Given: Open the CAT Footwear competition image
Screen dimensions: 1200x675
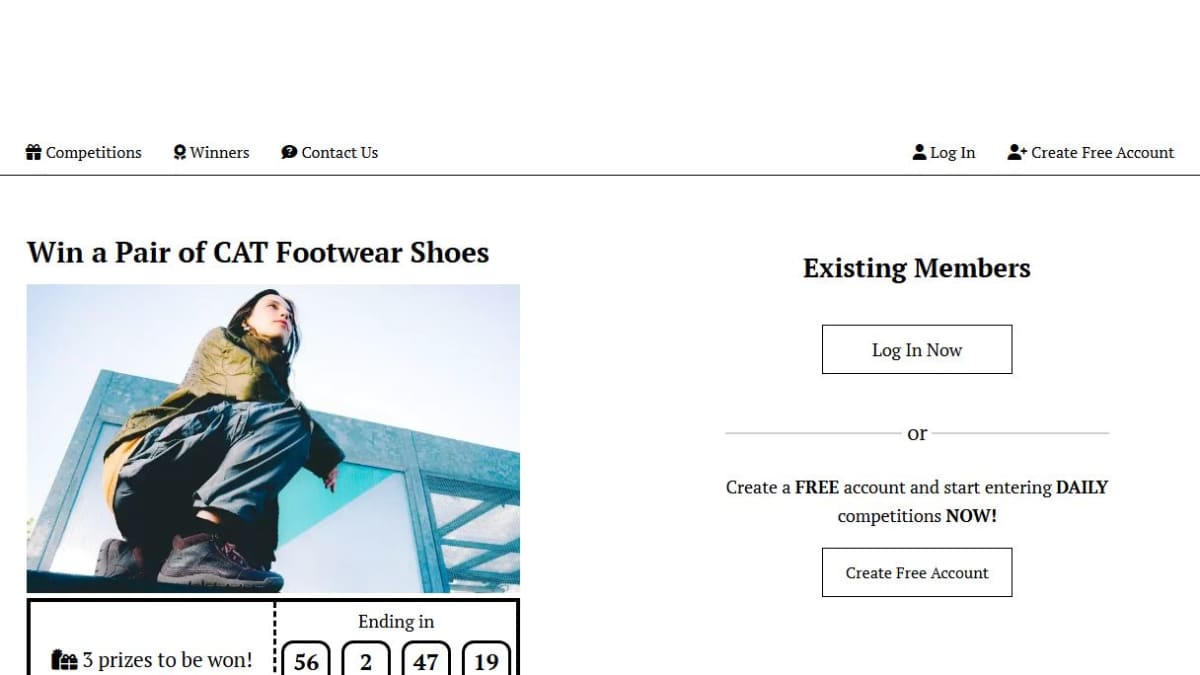Looking at the screenshot, I should (273, 439).
